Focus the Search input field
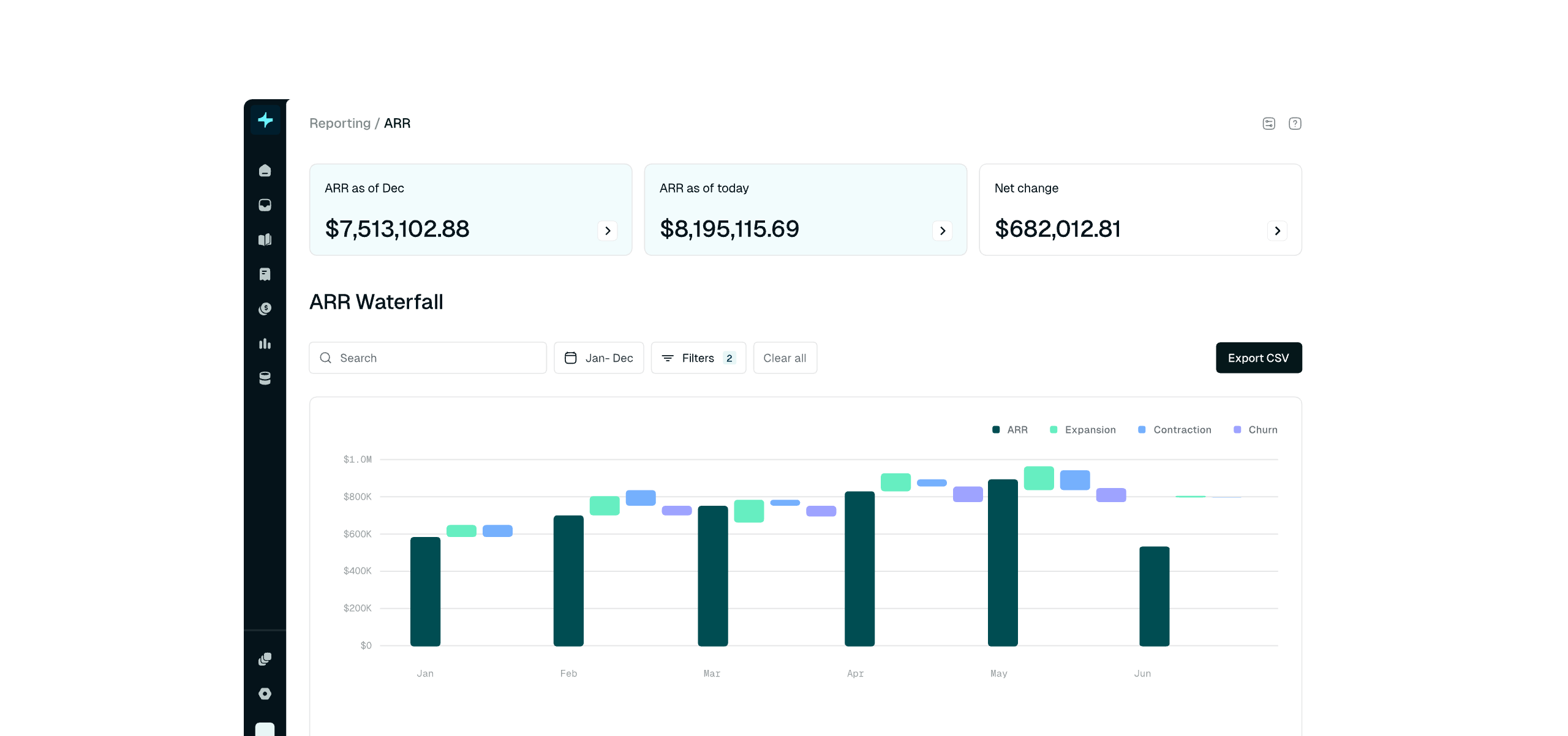Viewport: 1568px width, 736px height. click(428, 358)
